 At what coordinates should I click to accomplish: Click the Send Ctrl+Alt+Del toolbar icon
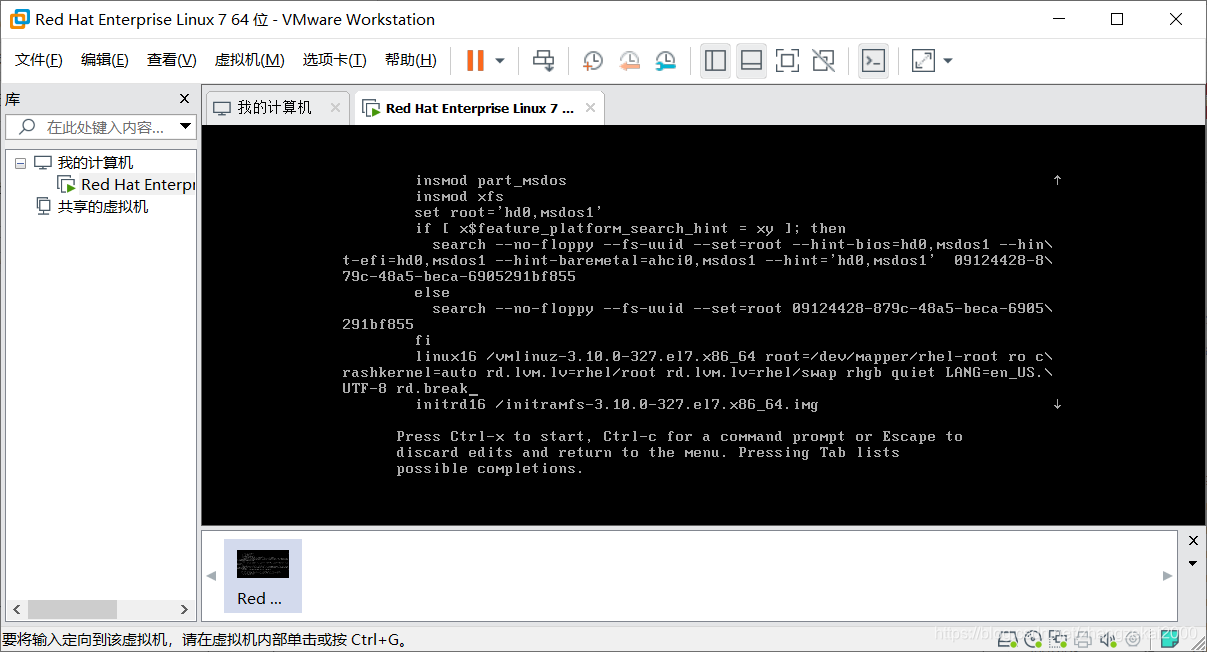[543, 61]
